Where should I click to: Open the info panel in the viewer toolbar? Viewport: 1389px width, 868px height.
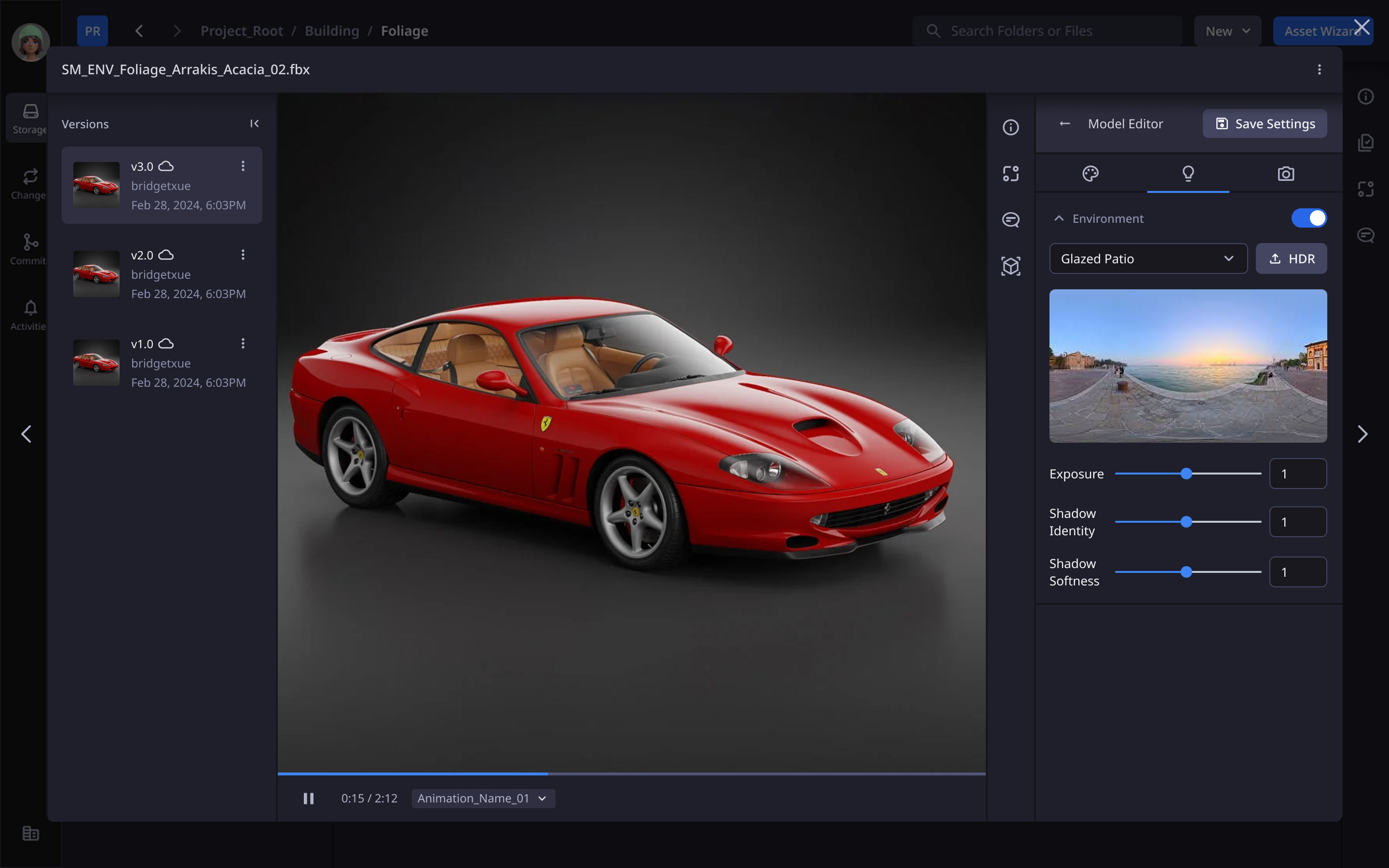tap(1010, 127)
